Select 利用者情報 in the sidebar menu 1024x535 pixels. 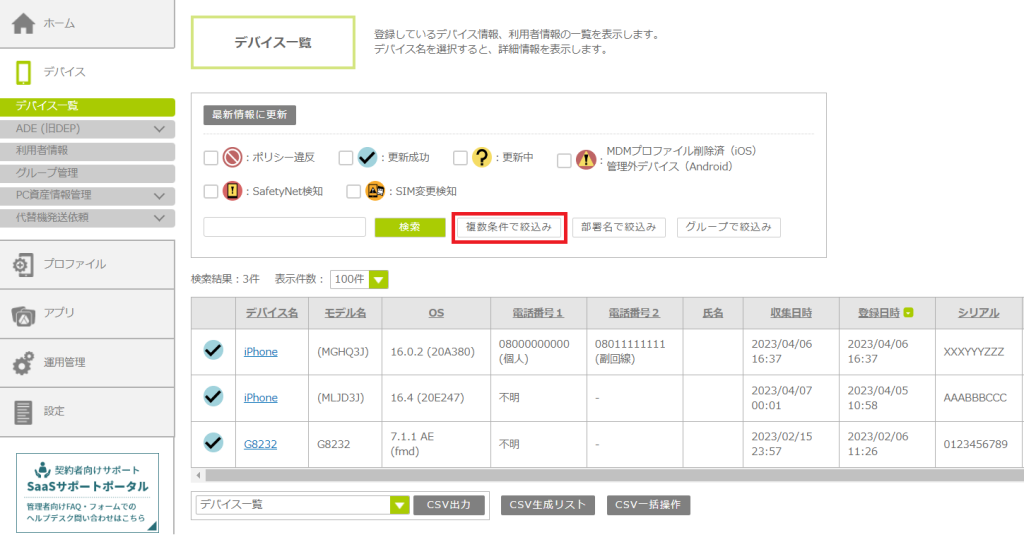[42, 151]
